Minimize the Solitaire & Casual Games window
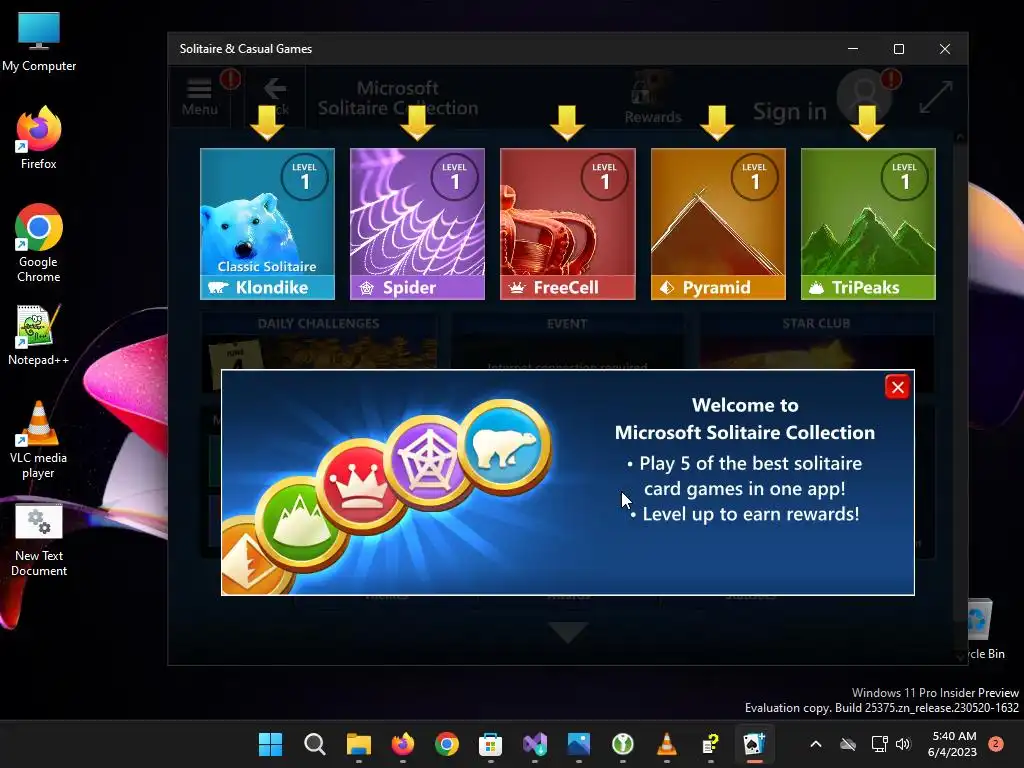Screen dimensions: 1024x768 pos(853,49)
